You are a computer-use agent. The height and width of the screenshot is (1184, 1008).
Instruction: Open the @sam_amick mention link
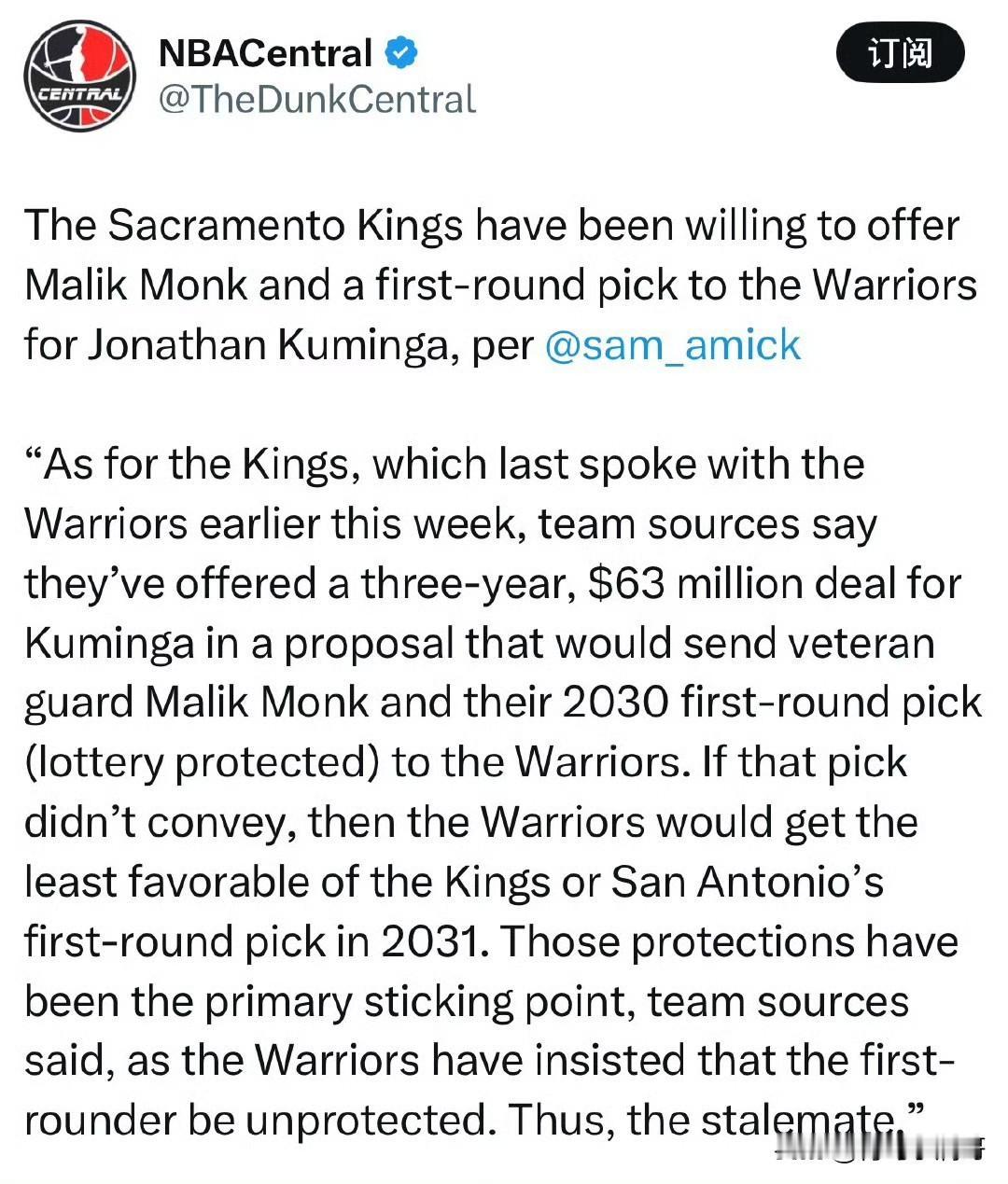pyautogui.click(x=672, y=344)
